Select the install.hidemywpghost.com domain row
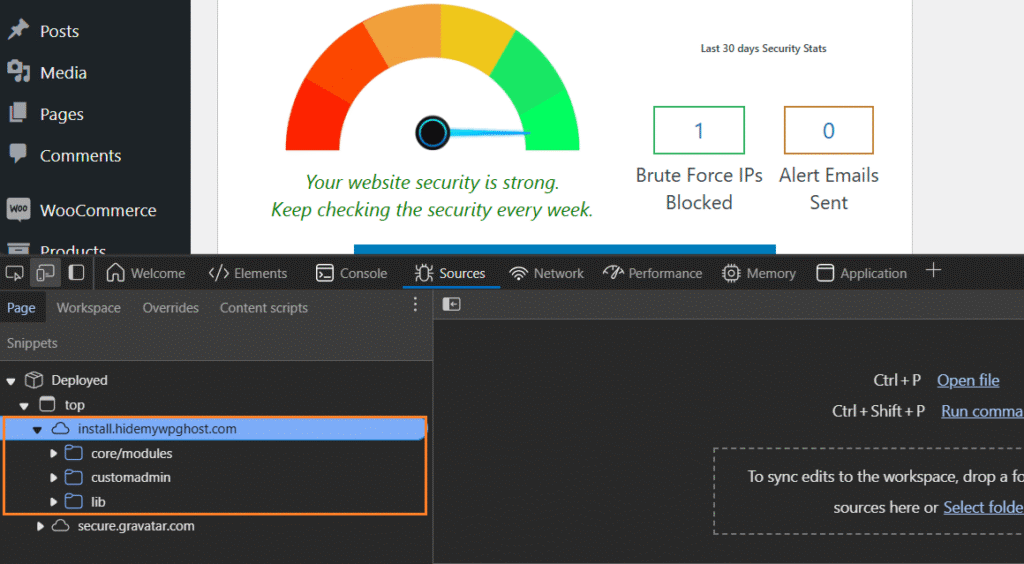1024x564 pixels. [x=215, y=429]
